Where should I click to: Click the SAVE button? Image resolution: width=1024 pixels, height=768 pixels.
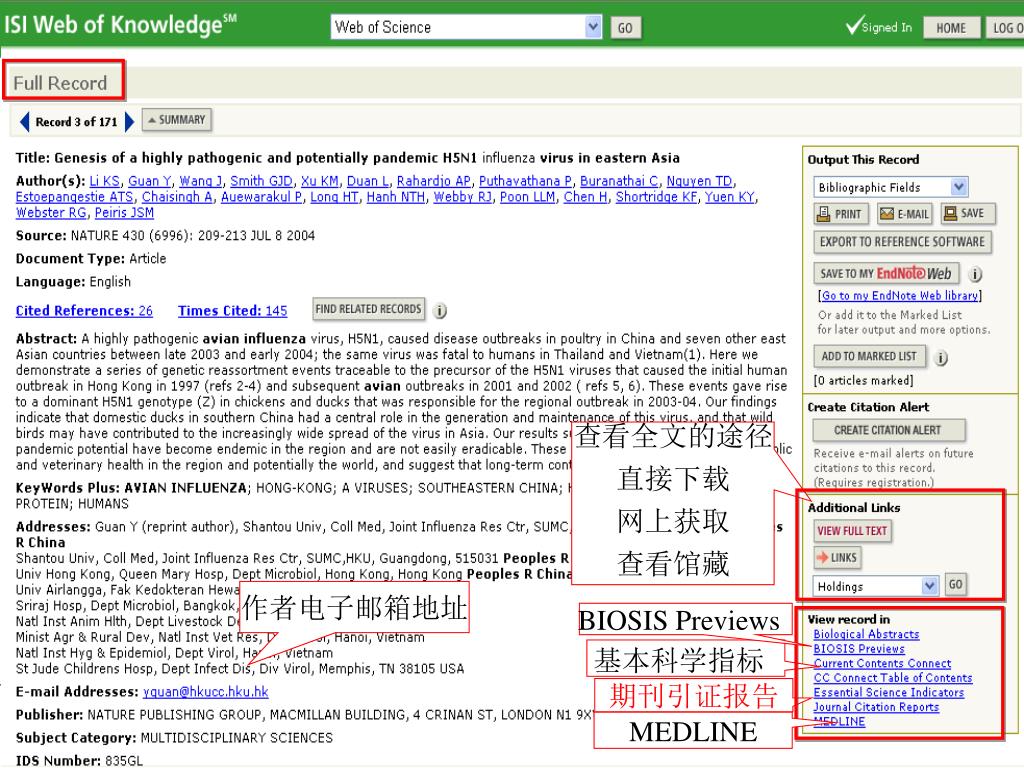click(x=967, y=214)
